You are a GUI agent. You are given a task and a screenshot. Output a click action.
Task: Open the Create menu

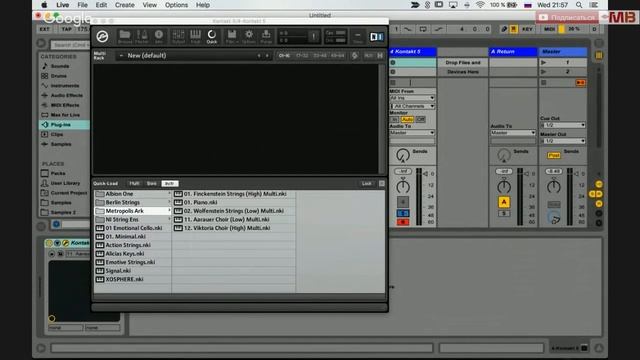[x=124, y=5]
